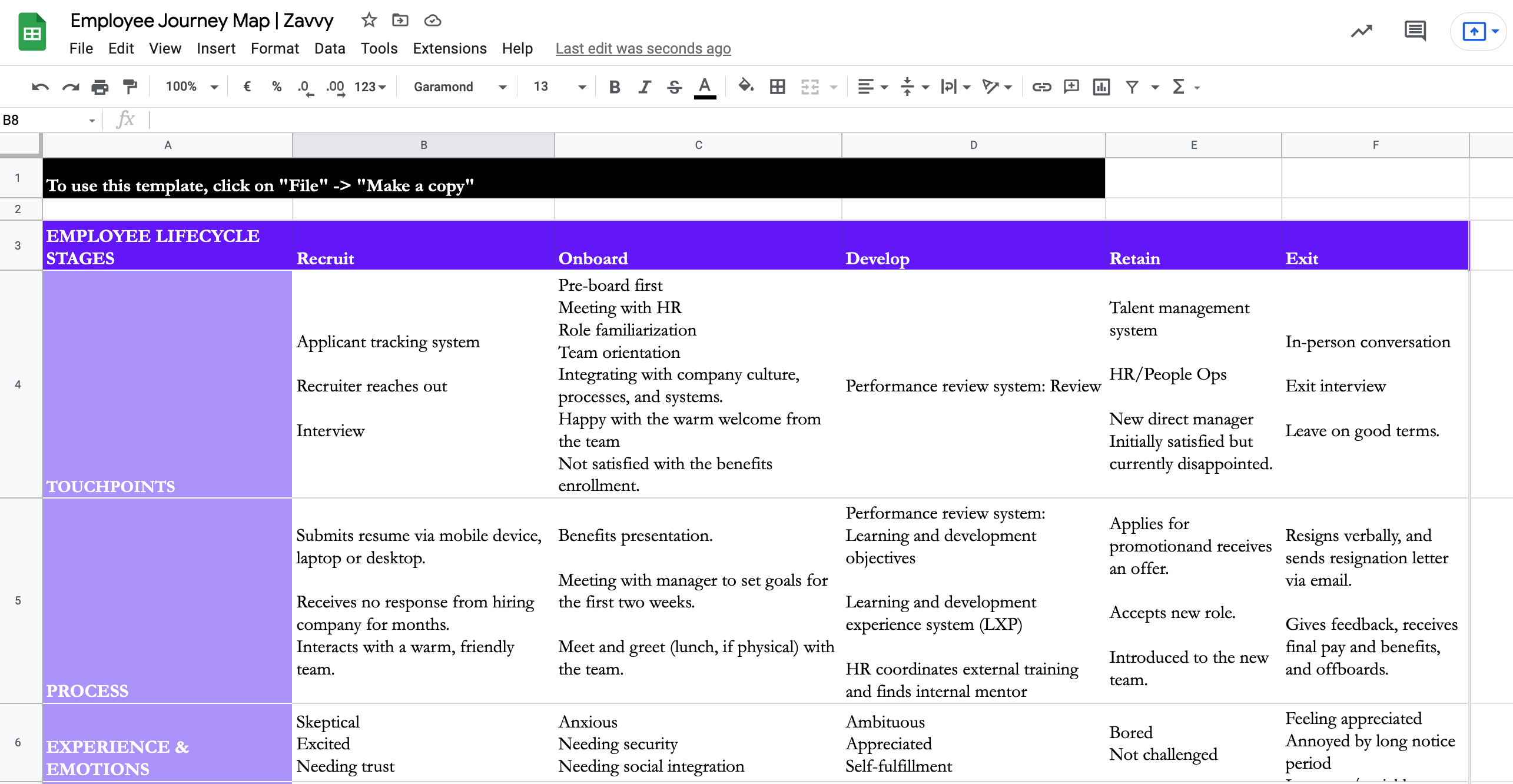
Task: Click the Insert chart icon
Action: pos(1101,87)
